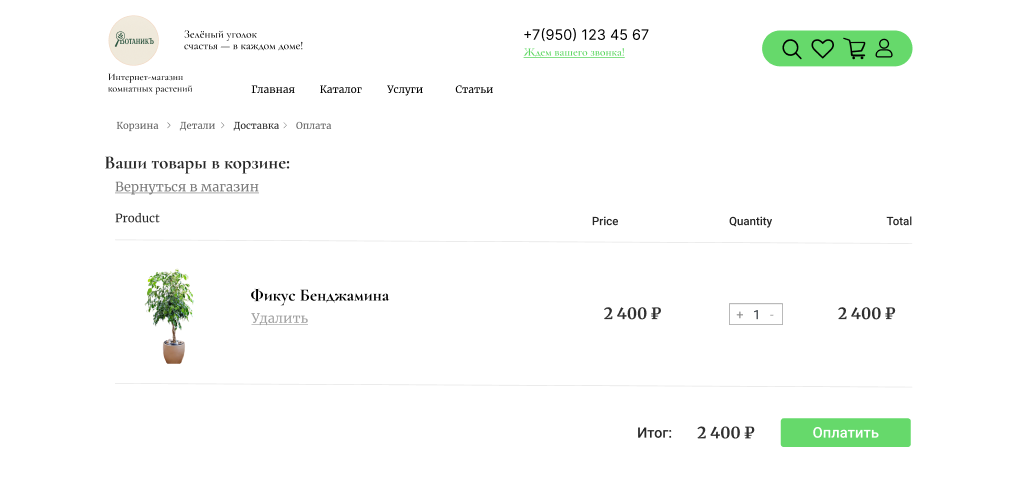Screen dimensions: 1025x488
Task: Click the Price column header
Action: pyautogui.click(x=605, y=221)
